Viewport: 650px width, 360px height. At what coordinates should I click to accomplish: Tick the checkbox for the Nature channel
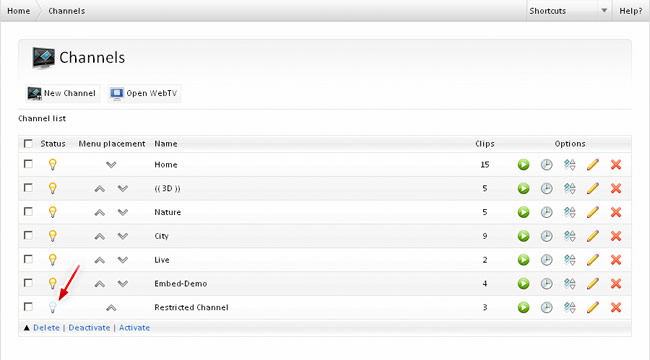click(28, 212)
